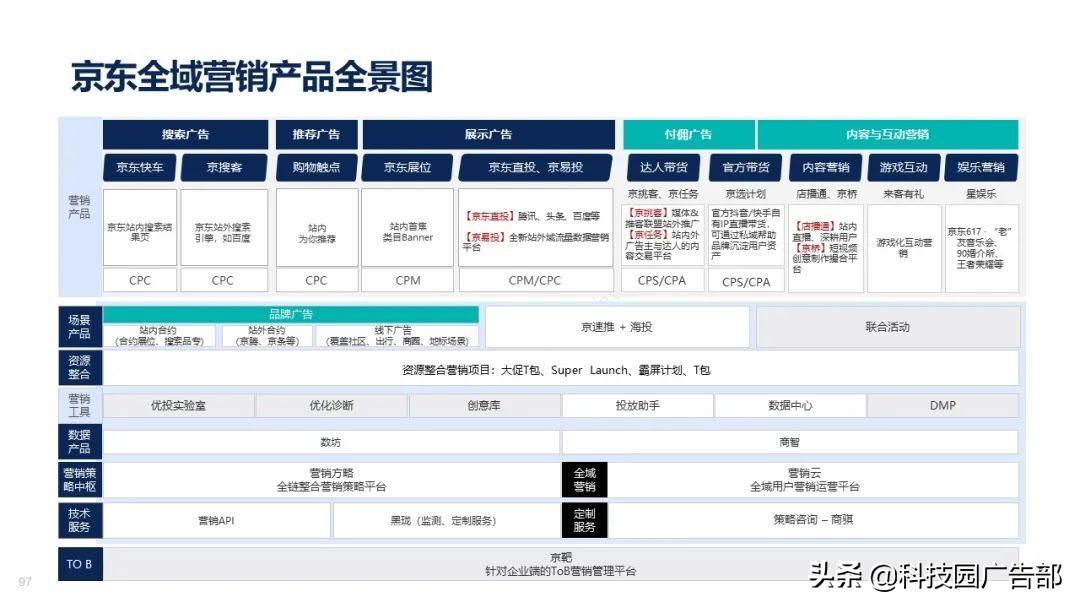Viewport: 1080px width, 608px height.
Task: Select the 优化诊断 tool box
Action: point(331,406)
